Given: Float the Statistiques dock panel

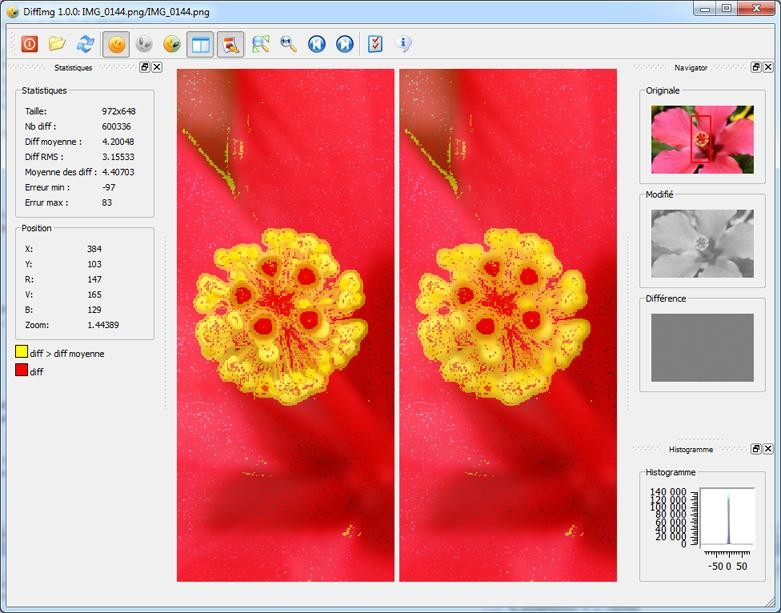Looking at the screenshot, I should click(144, 67).
